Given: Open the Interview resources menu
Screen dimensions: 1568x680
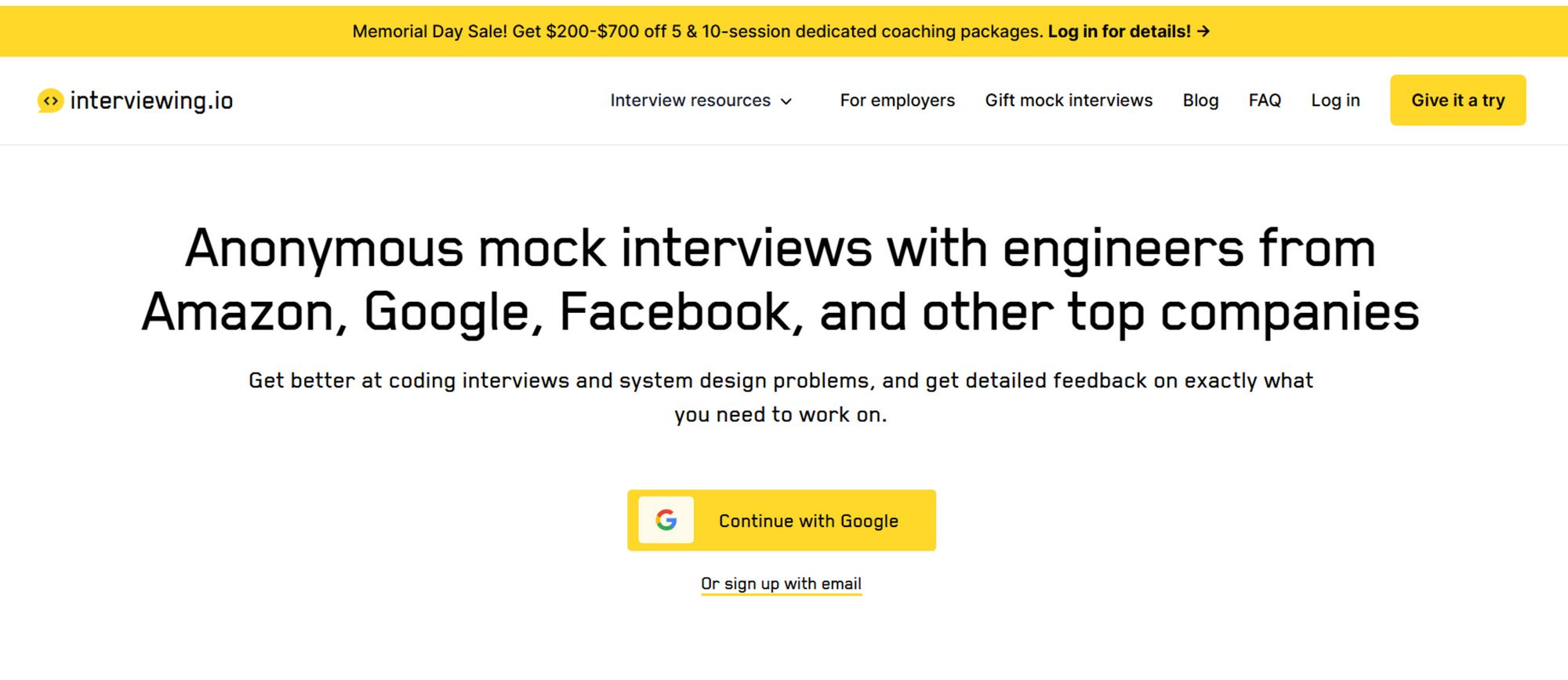Looking at the screenshot, I should pyautogui.click(x=690, y=100).
